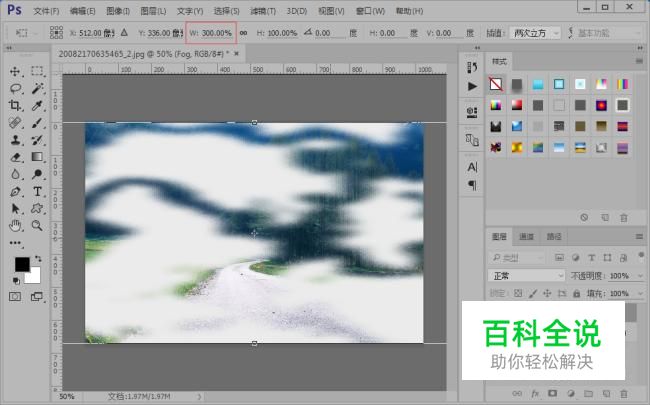Toggle lock transparent pixels
Screen dimensions: 650x405
[x=518, y=293]
